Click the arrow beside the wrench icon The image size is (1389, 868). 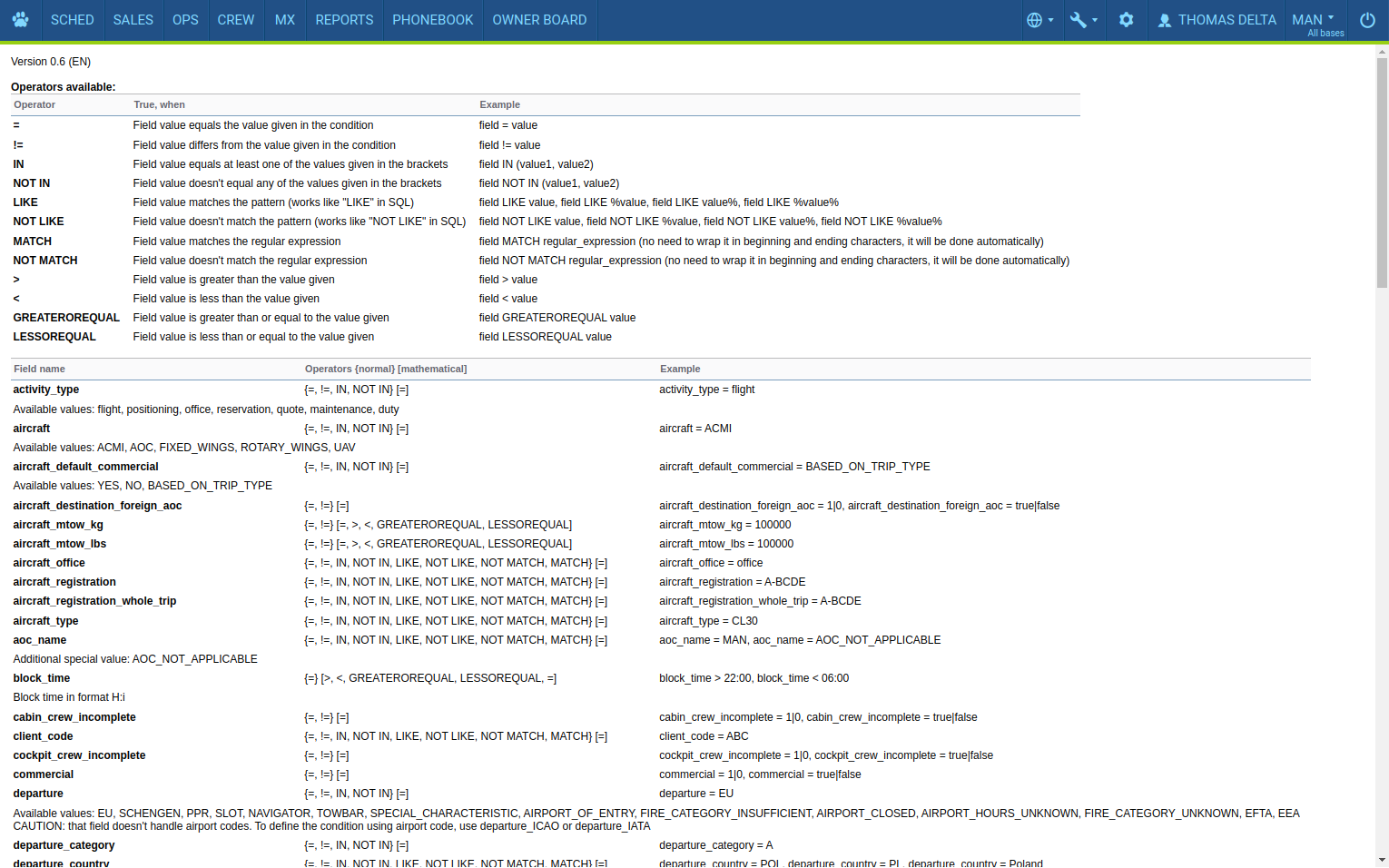pos(1095,20)
